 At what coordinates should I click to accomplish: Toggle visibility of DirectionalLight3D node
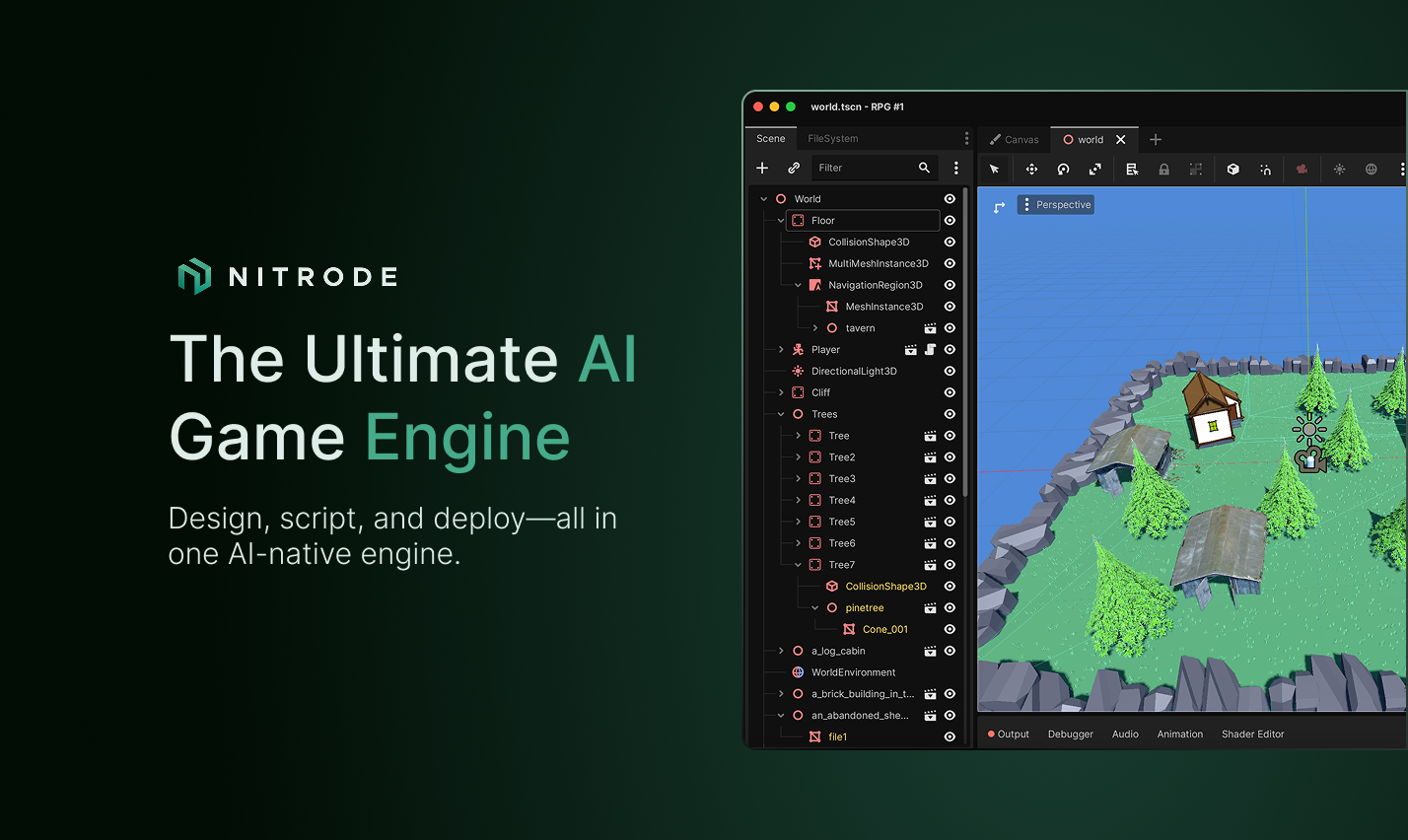point(950,372)
